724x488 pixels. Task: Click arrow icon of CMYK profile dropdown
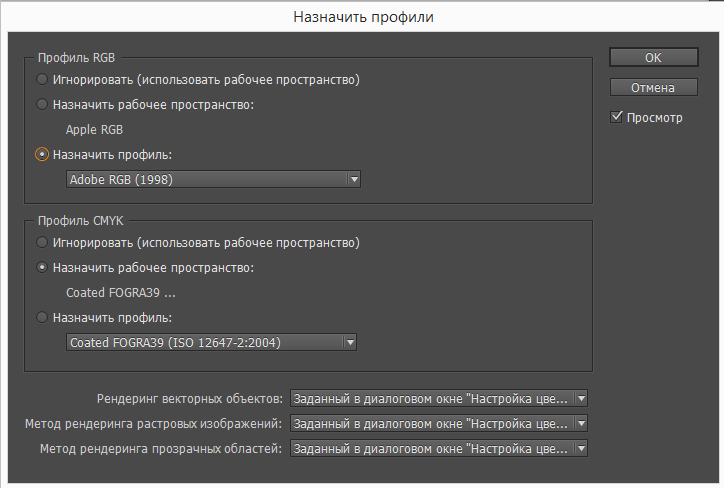[x=350, y=342]
